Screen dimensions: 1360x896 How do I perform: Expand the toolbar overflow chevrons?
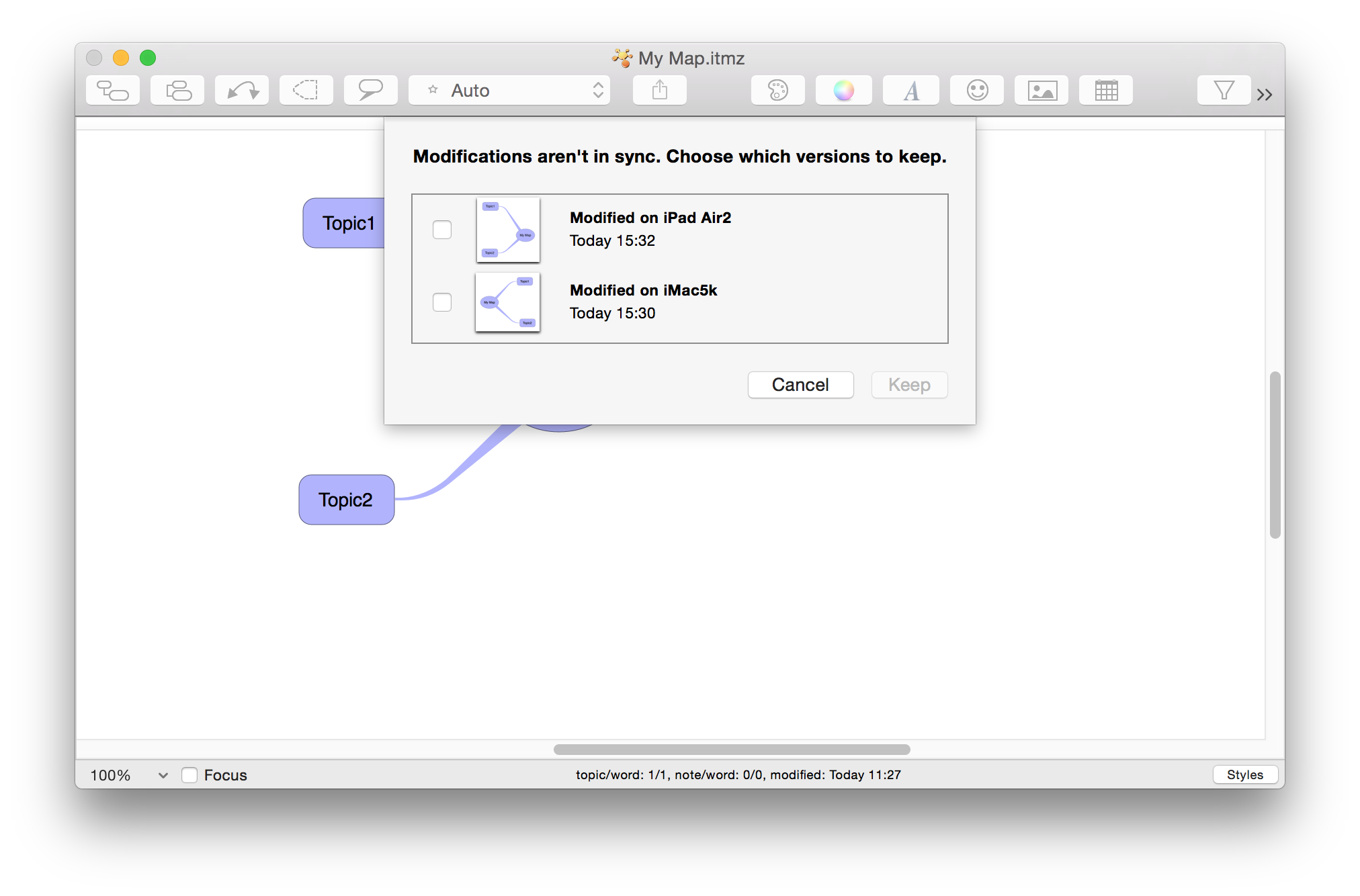pyautogui.click(x=1265, y=95)
